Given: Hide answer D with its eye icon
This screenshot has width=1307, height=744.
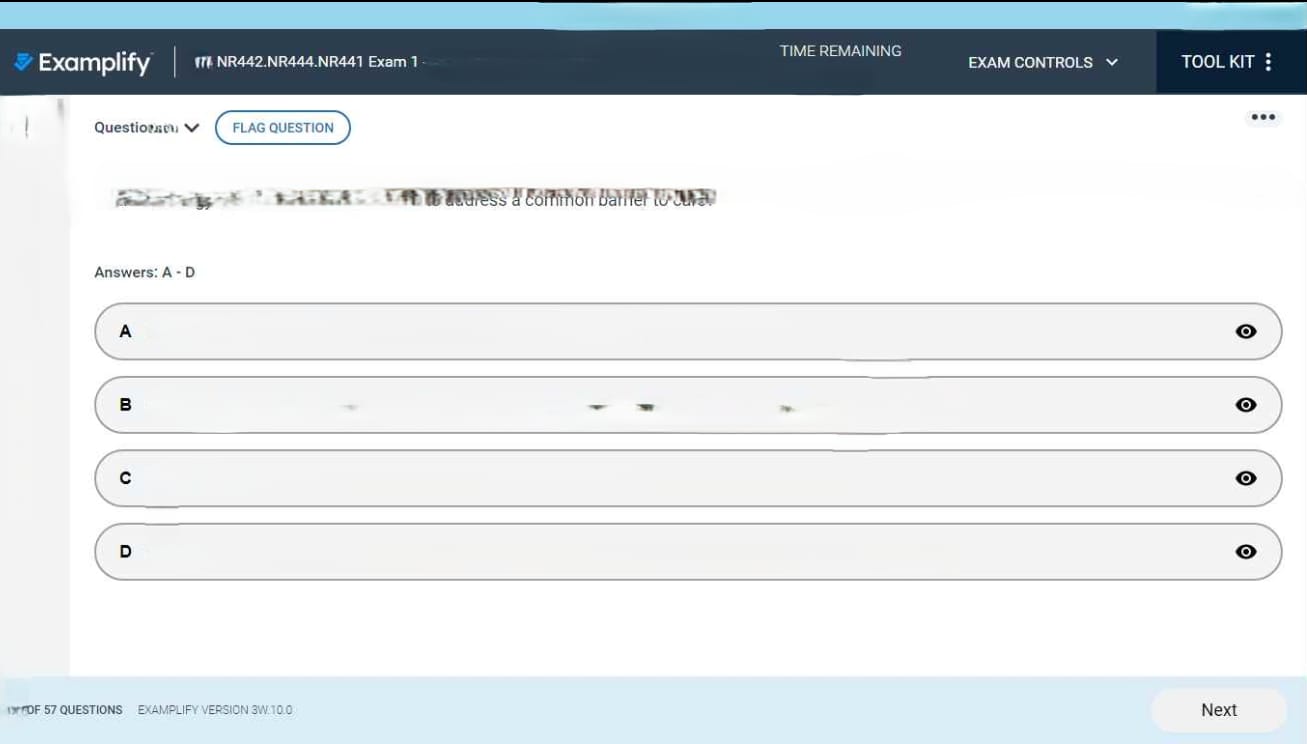Looking at the screenshot, I should point(1245,551).
